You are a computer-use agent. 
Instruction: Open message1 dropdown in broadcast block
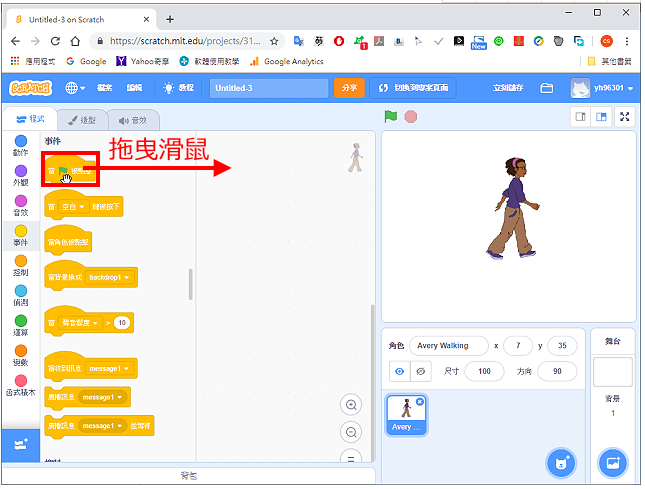pos(102,398)
